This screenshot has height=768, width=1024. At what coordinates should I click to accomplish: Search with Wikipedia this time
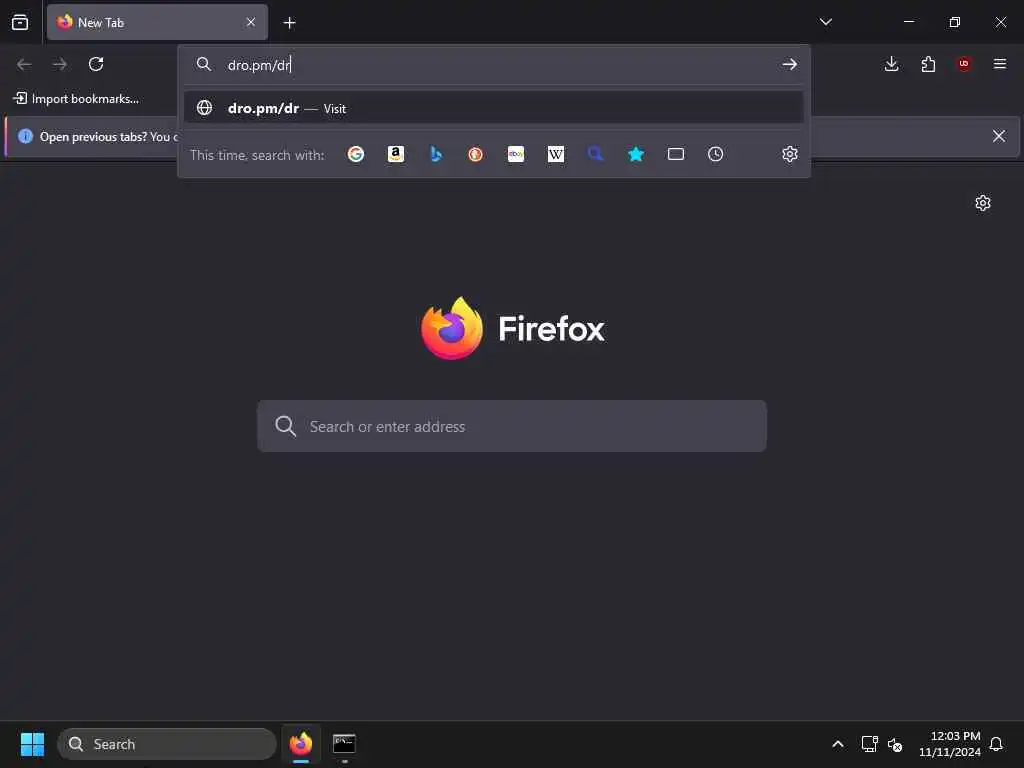pyautogui.click(x=556, y=154)
